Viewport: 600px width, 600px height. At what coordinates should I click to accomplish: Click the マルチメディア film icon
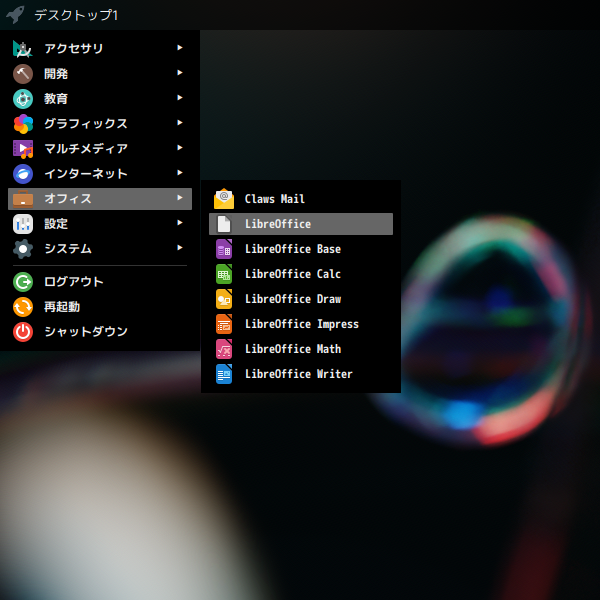pyautogui.click(x=23, y=149)
